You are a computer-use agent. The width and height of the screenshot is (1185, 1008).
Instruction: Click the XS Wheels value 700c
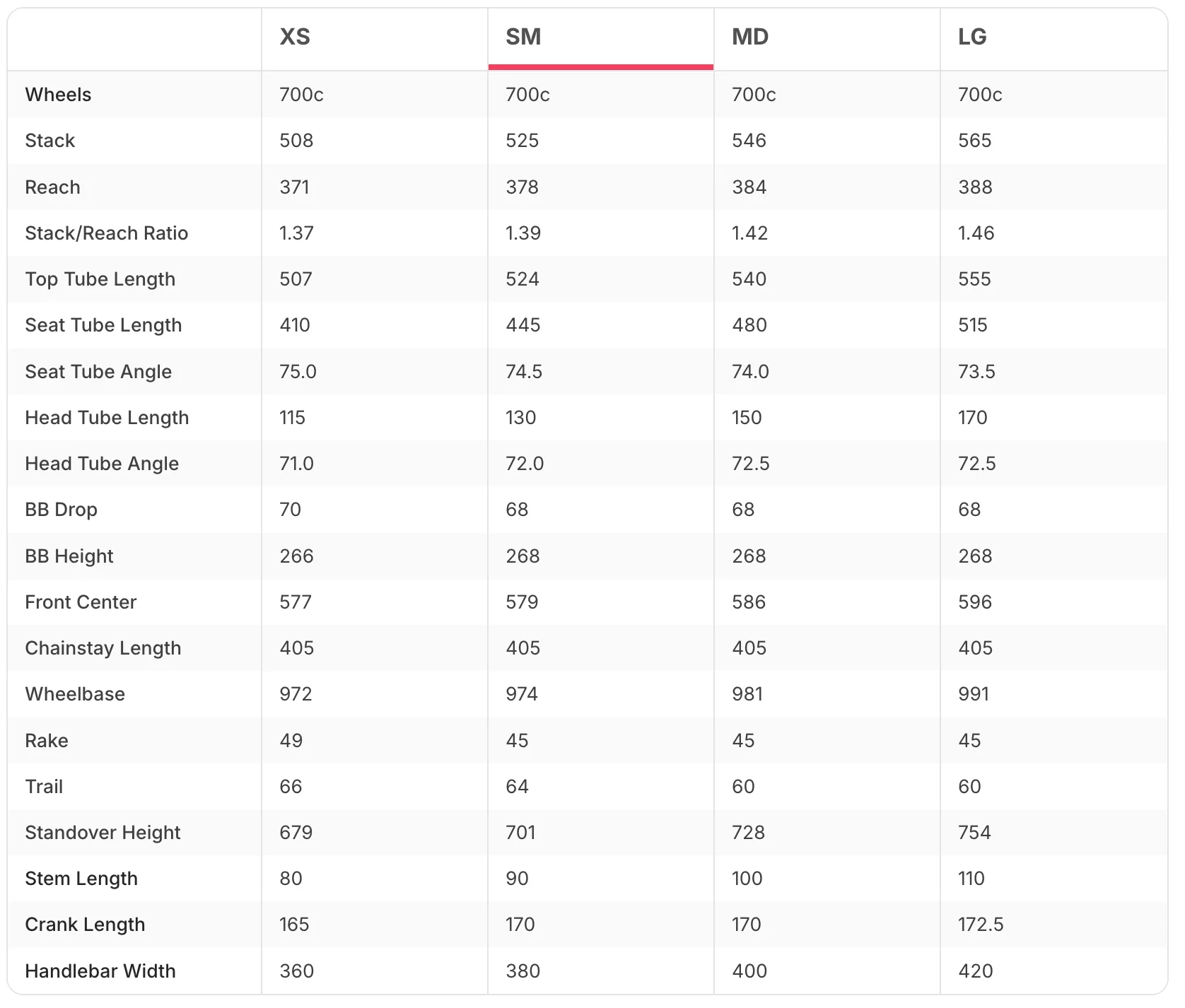coord(302,95)
